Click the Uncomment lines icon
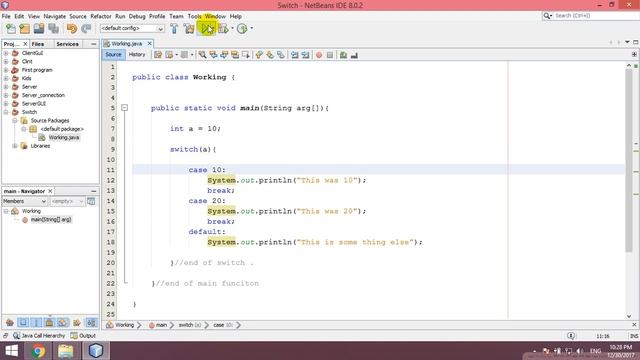 coord(354,55)
